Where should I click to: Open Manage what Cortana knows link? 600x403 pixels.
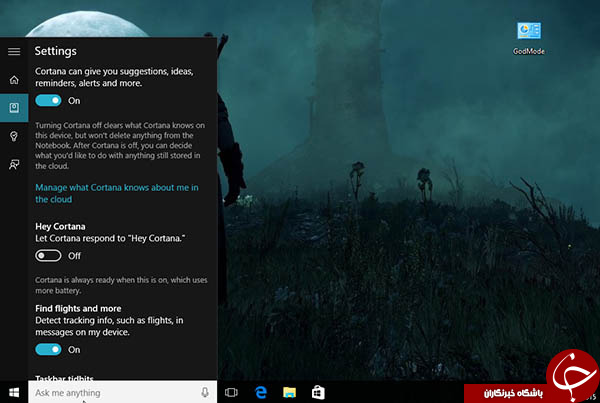117,193
